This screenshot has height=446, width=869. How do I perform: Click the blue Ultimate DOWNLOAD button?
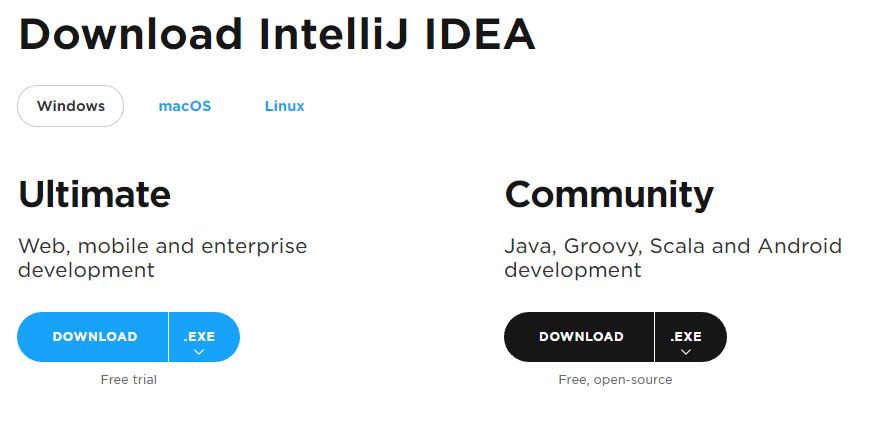pos(94,337)
